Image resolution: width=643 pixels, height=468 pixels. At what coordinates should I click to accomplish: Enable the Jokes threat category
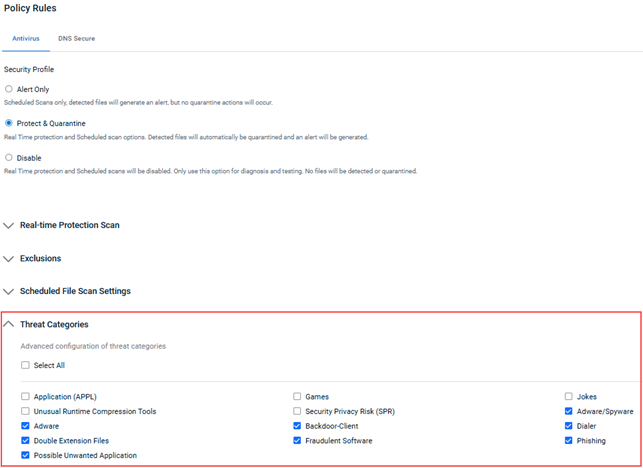coord(569,397)
